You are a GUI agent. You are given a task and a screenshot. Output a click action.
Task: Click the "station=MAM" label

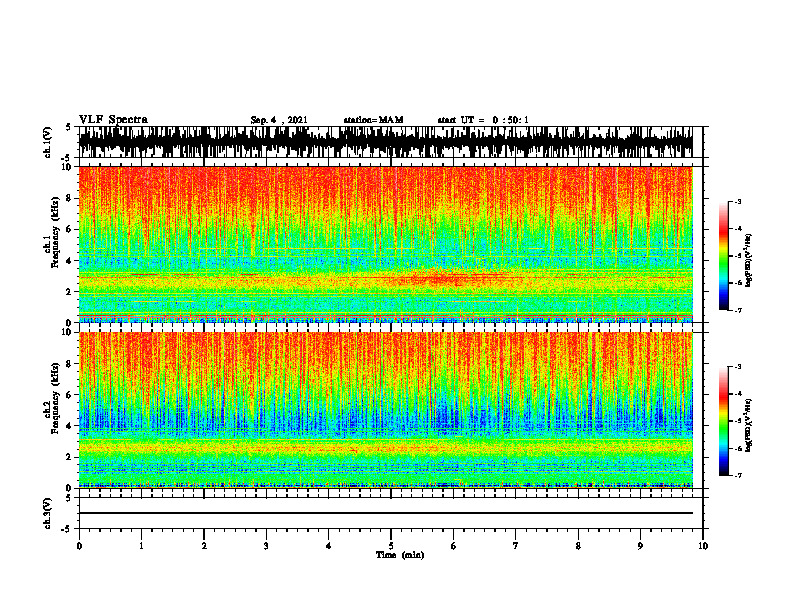tap(374, 120)
